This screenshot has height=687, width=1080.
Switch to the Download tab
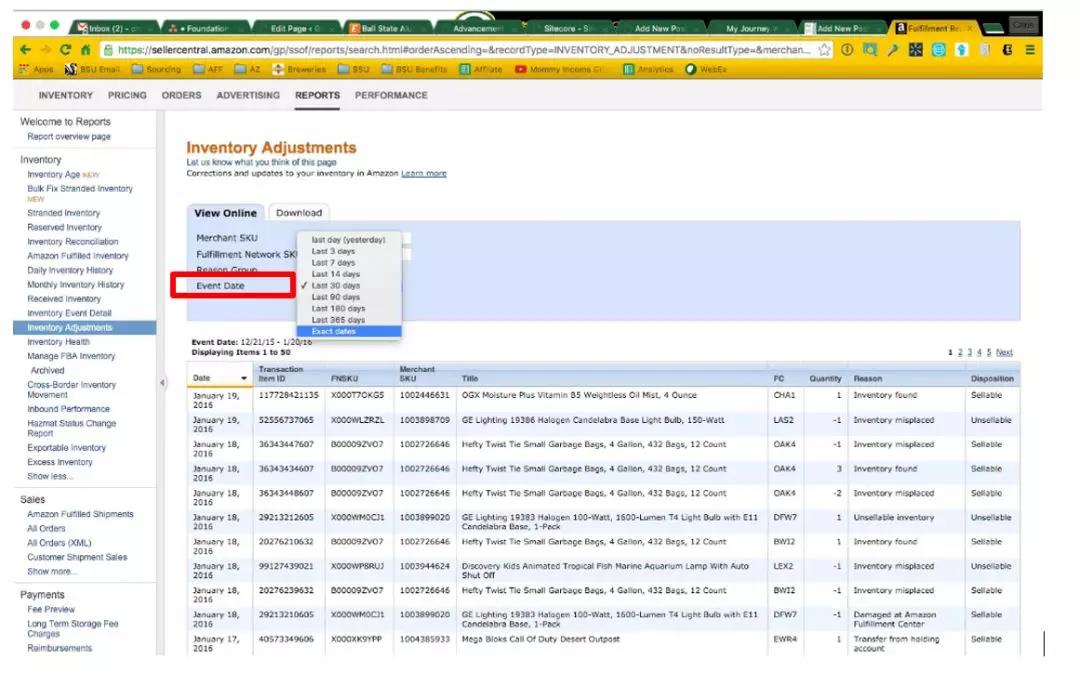pyautogui.click(x=299, y=213)
